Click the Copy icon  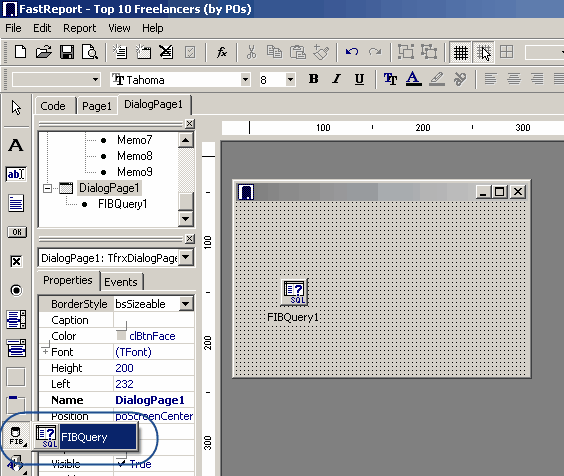(x=274, y=52)
